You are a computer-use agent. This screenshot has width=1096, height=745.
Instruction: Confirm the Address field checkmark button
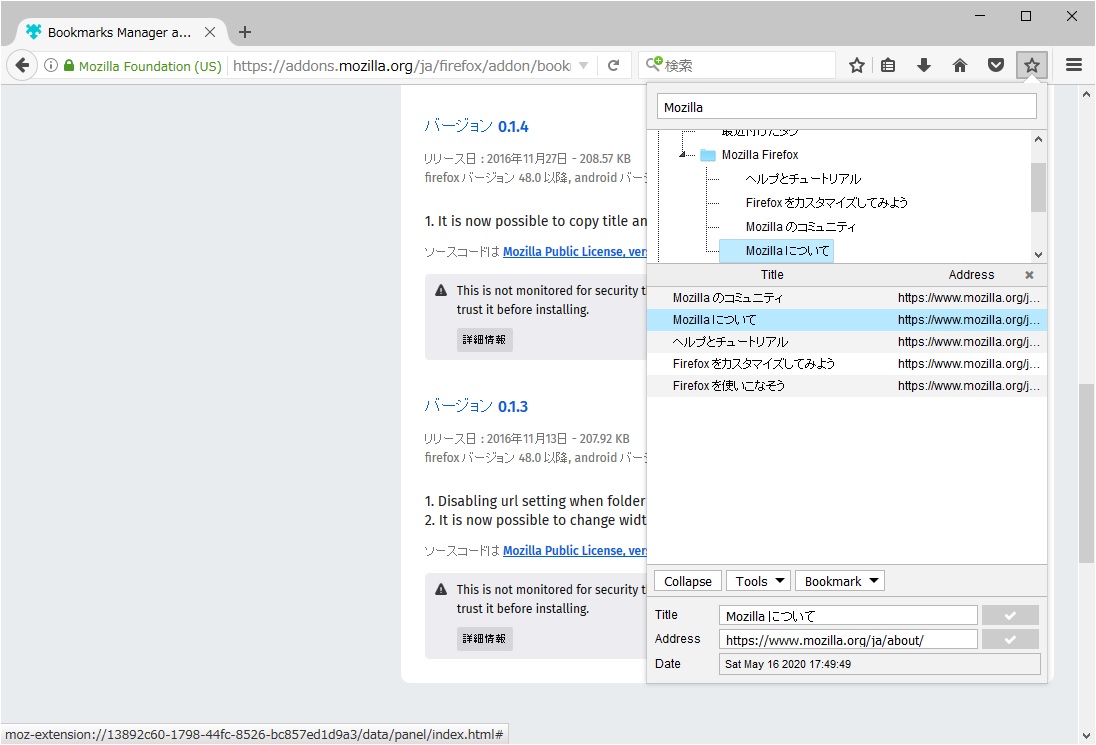click(x=1010, y=639)
